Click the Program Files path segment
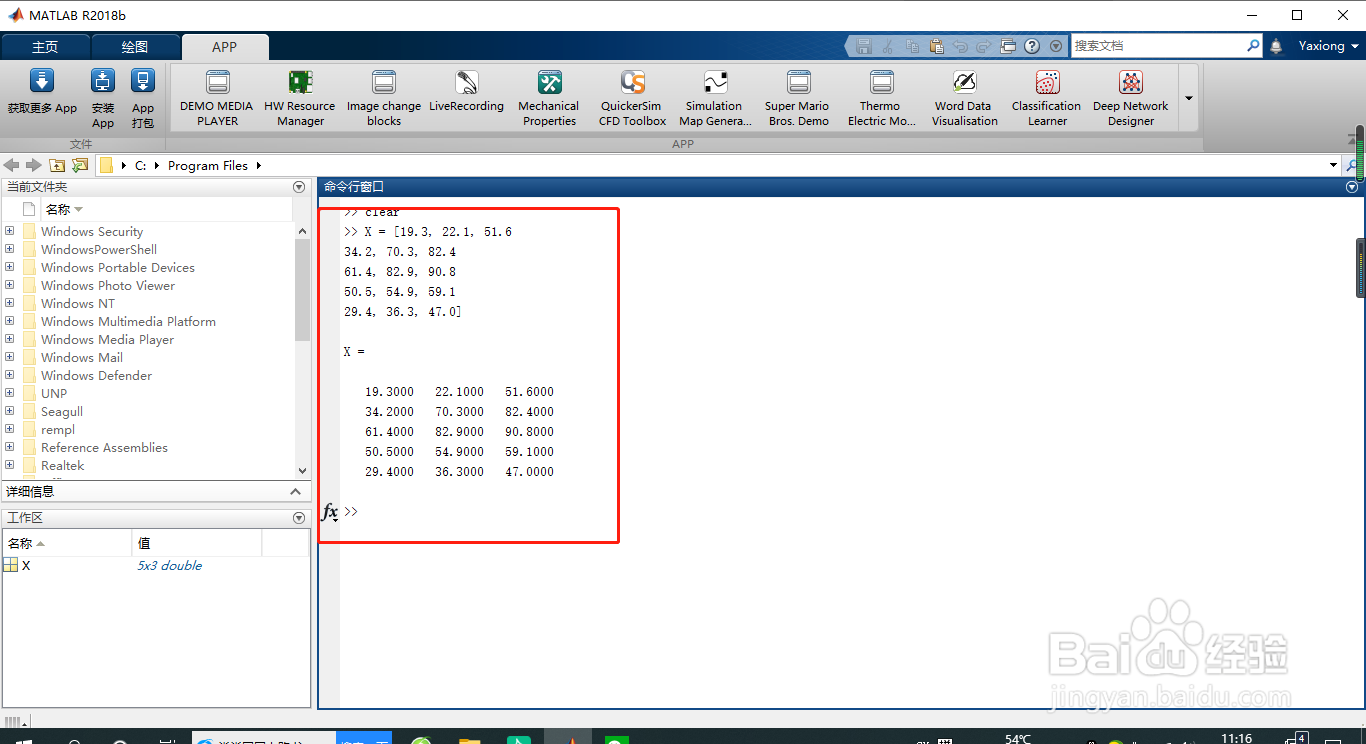 208,166
